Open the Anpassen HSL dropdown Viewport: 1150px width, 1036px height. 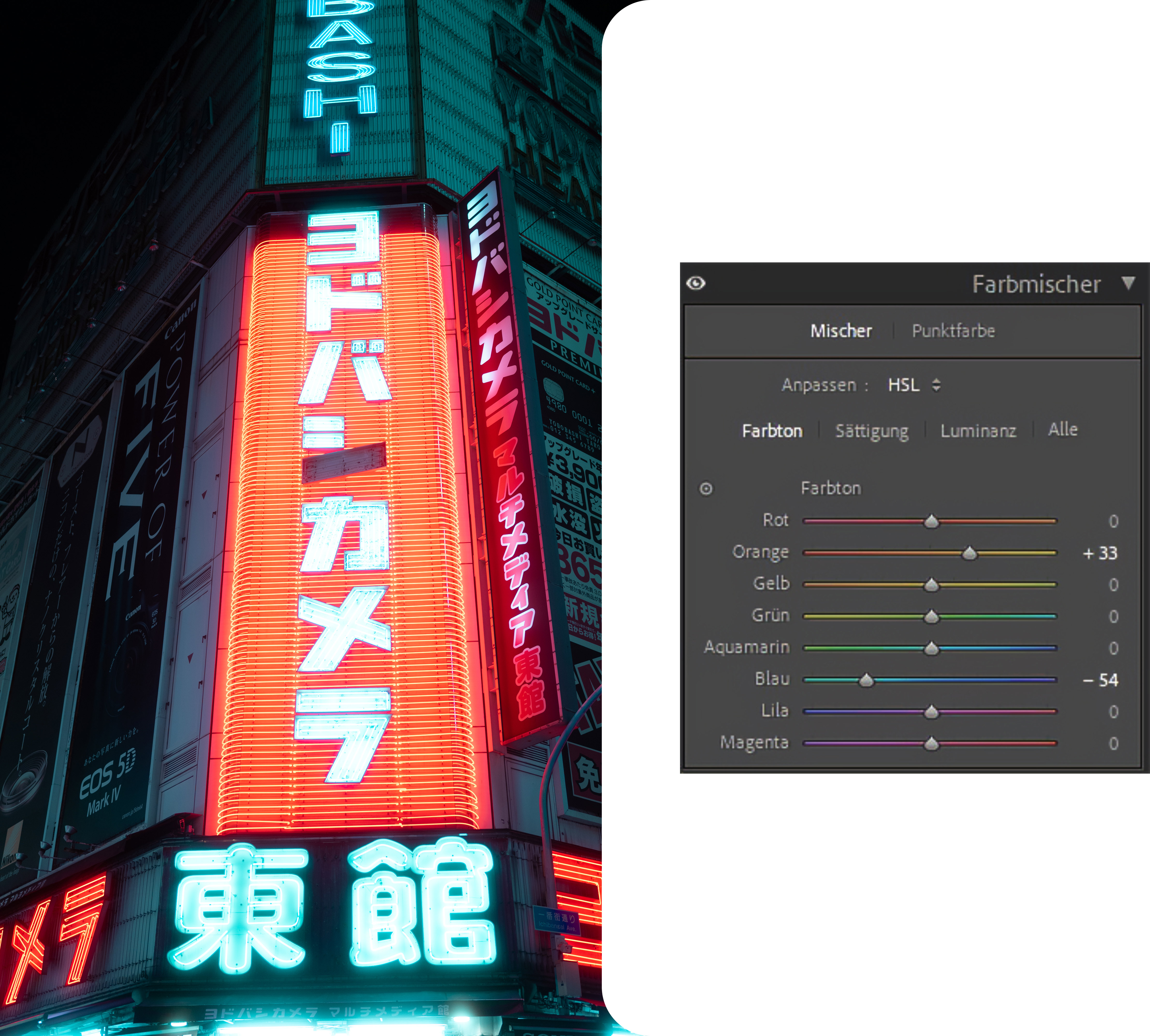click(x=913, y=385)
